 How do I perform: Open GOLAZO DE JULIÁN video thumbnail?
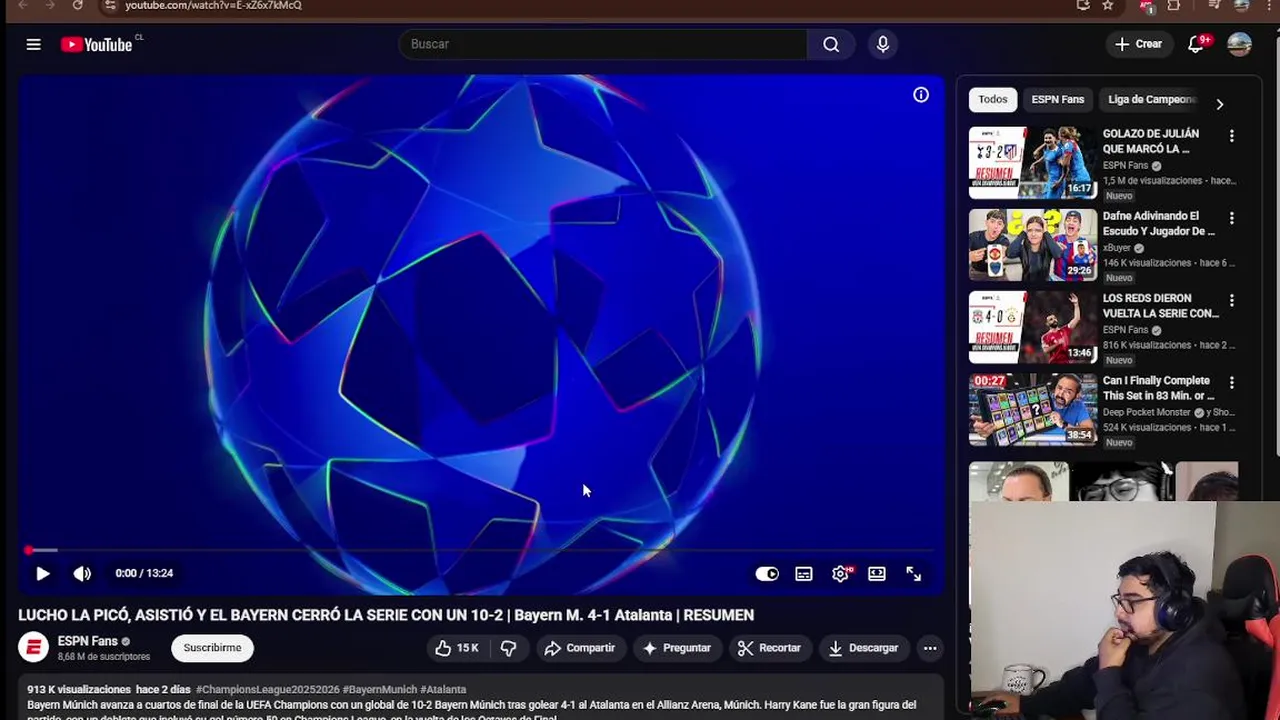(x=1032, y=162)
